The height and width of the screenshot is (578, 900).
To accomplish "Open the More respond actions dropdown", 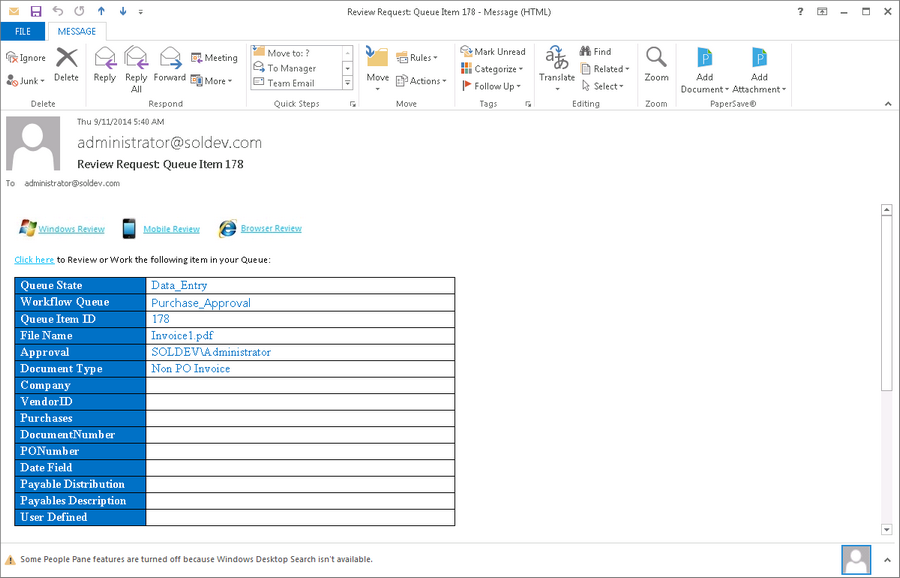I will pos(211,81).
